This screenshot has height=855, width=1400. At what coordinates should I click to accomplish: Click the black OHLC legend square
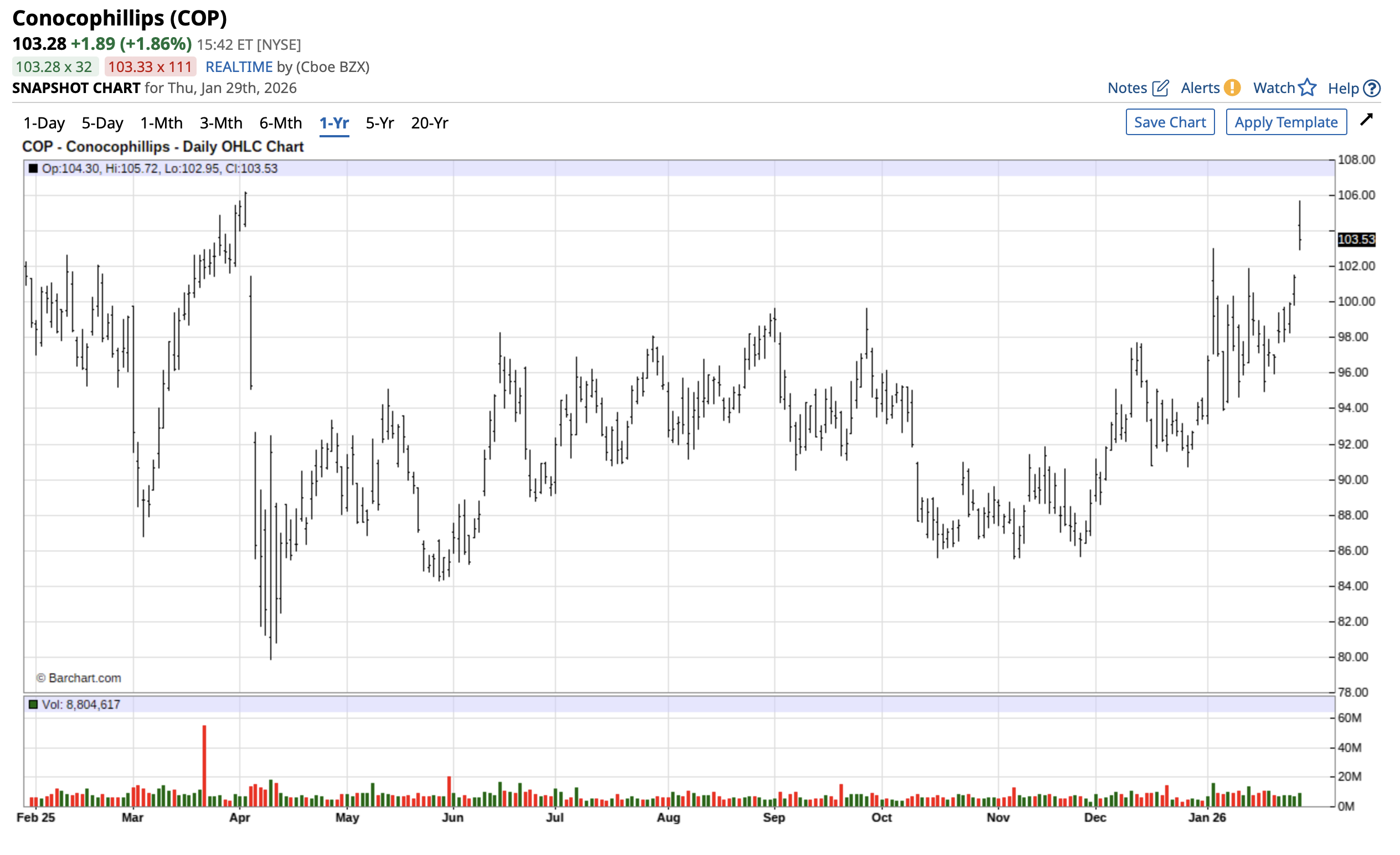pyautogui.click(x=33, y=168)
